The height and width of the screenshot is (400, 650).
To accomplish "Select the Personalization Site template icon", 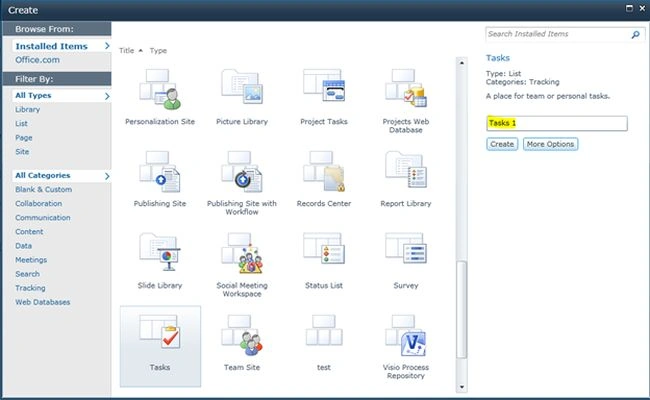I will point(160,89).
